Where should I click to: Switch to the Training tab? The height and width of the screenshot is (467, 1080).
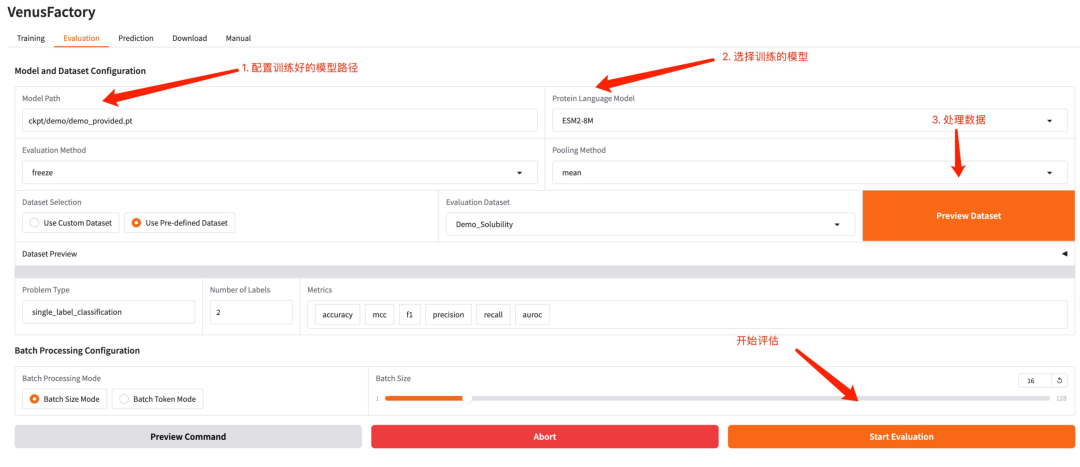tap(31, 38)
